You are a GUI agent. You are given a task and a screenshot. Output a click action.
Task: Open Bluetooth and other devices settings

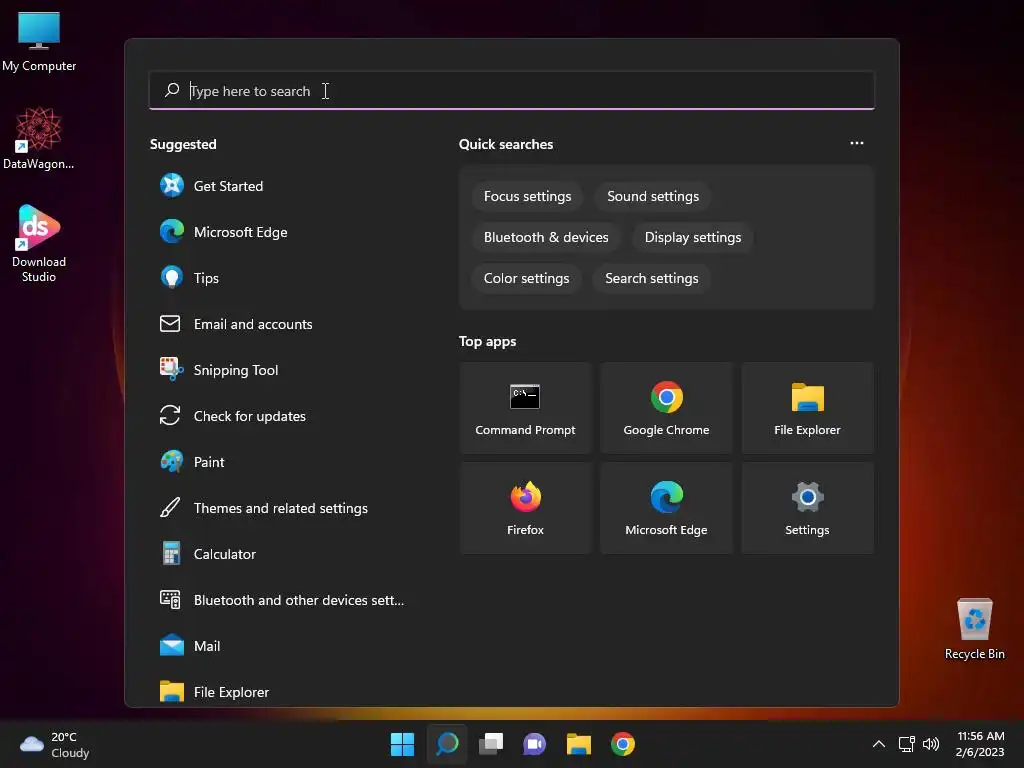[x=284, y=600]
